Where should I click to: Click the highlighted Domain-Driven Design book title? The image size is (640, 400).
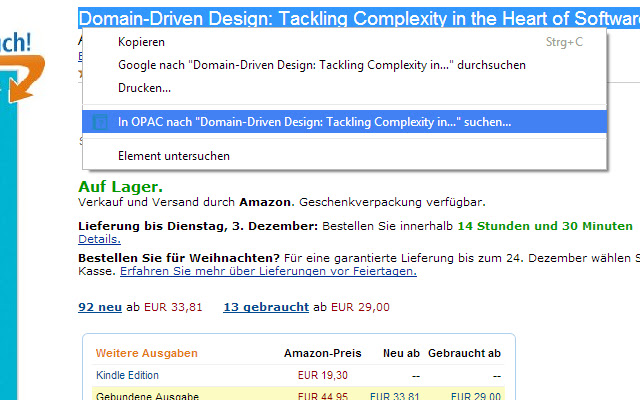point(359,18)
